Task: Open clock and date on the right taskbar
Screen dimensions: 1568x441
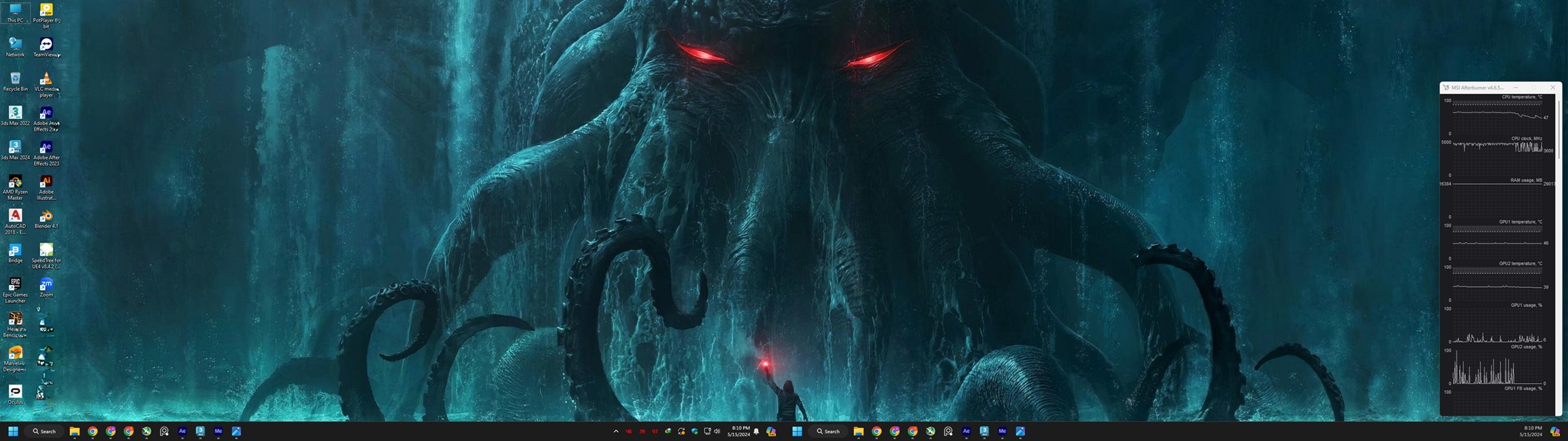Action: pyautogui.click(x=1531, y=431)
